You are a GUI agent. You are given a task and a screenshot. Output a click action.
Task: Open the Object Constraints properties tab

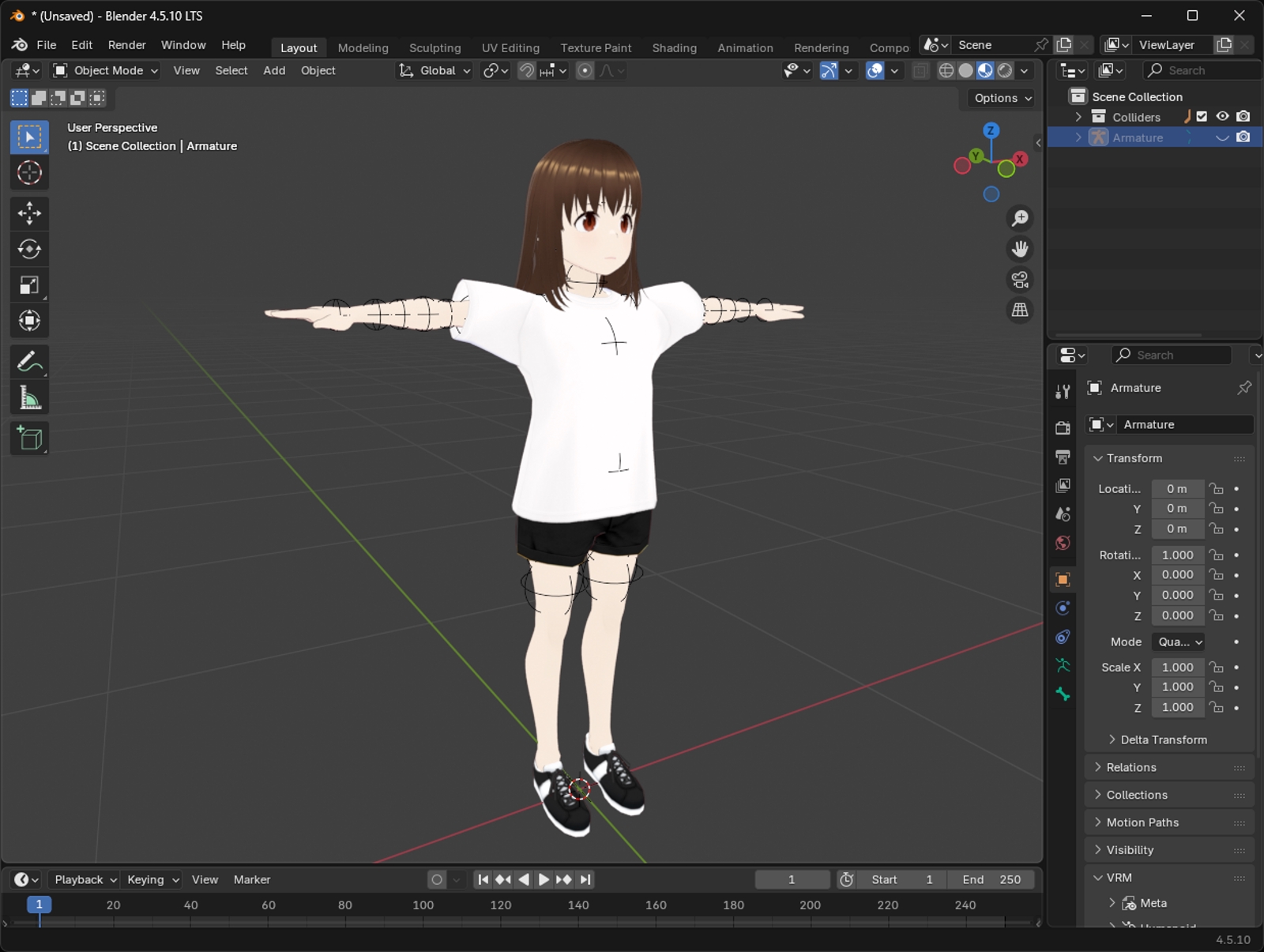[1063, 637]
